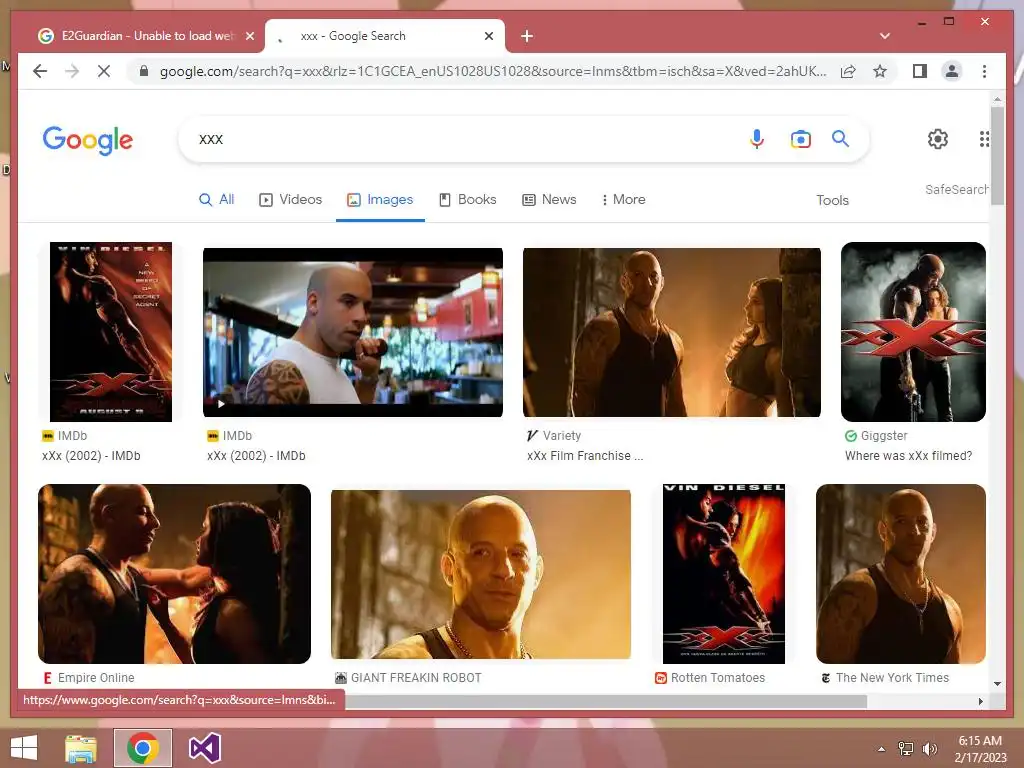This screenshot has width=1024, height=768.
Task: Click the Google logo
Action: tap(88, 140)
